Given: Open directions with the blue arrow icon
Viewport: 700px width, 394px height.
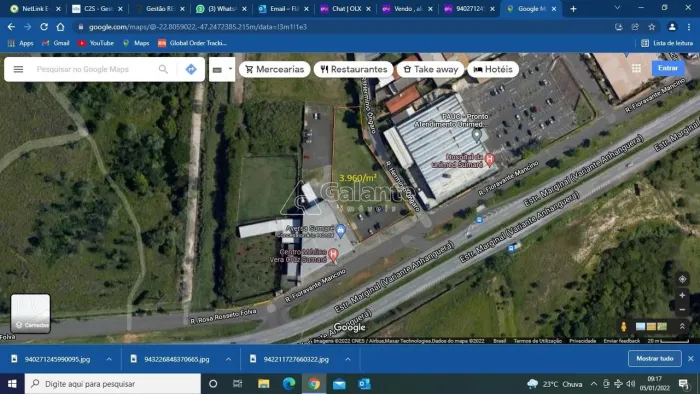Looking at the screenshot, I should [191, 69].
